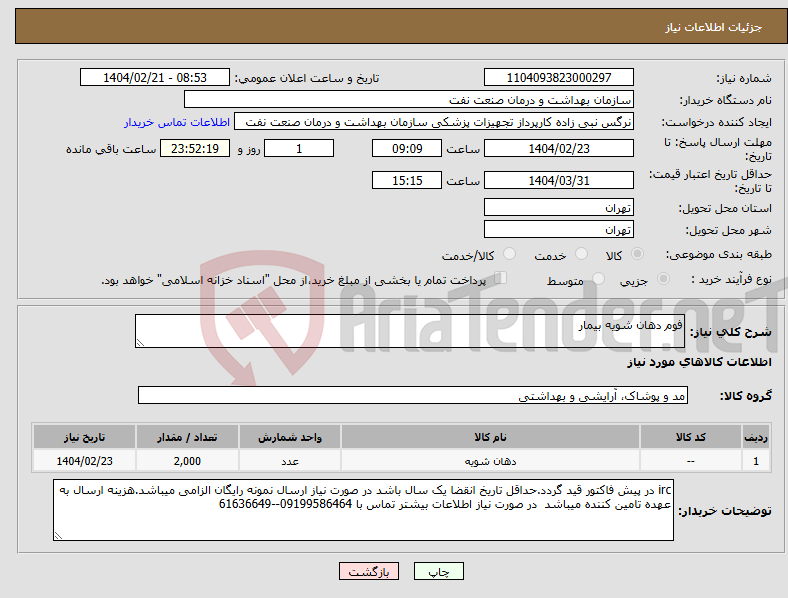
Task: Click the deadline time field 09:09
Action: click(x=407, y=148)
